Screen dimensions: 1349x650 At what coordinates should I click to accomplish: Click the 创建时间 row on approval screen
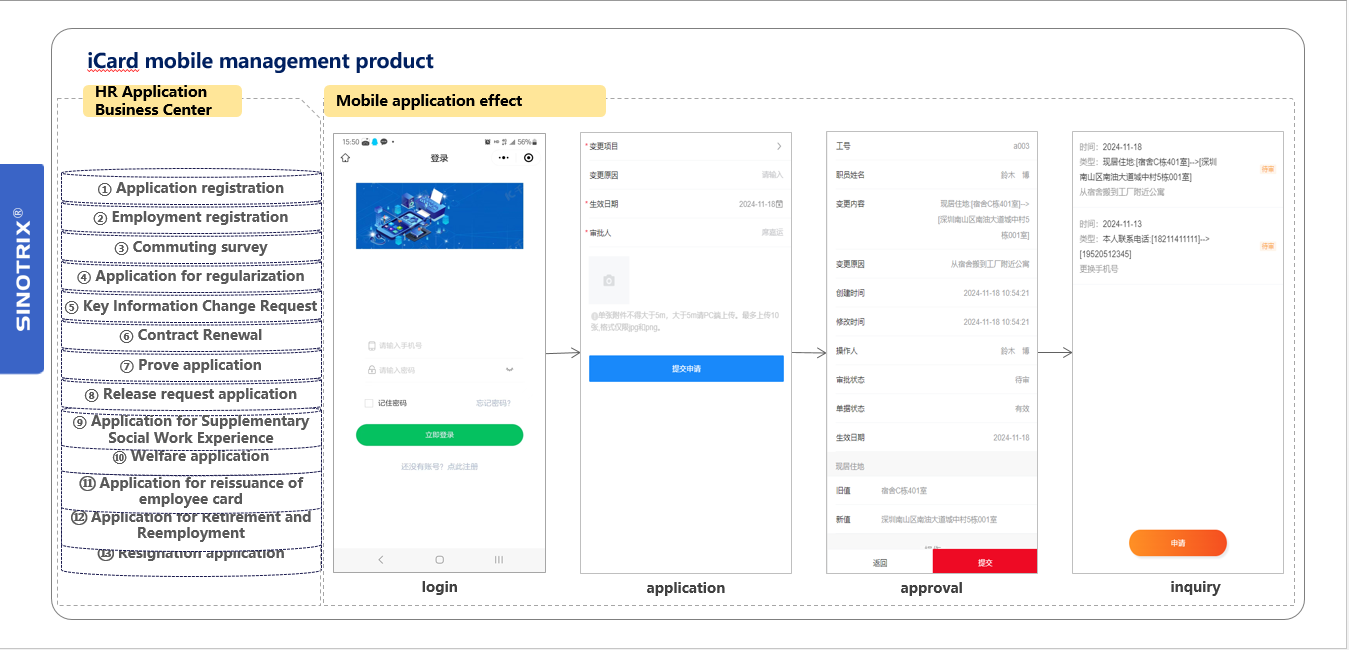[932, 293]
